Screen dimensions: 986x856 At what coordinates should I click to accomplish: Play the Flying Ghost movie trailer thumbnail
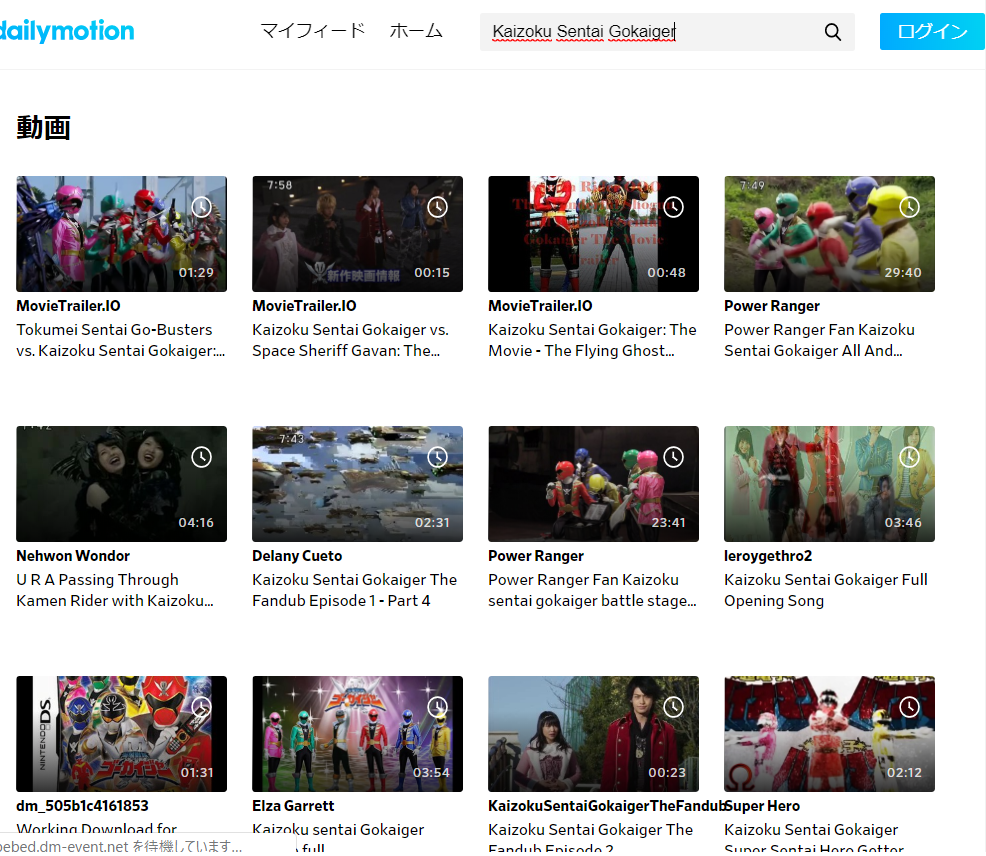pyautogui.click(x=593, y=234)
